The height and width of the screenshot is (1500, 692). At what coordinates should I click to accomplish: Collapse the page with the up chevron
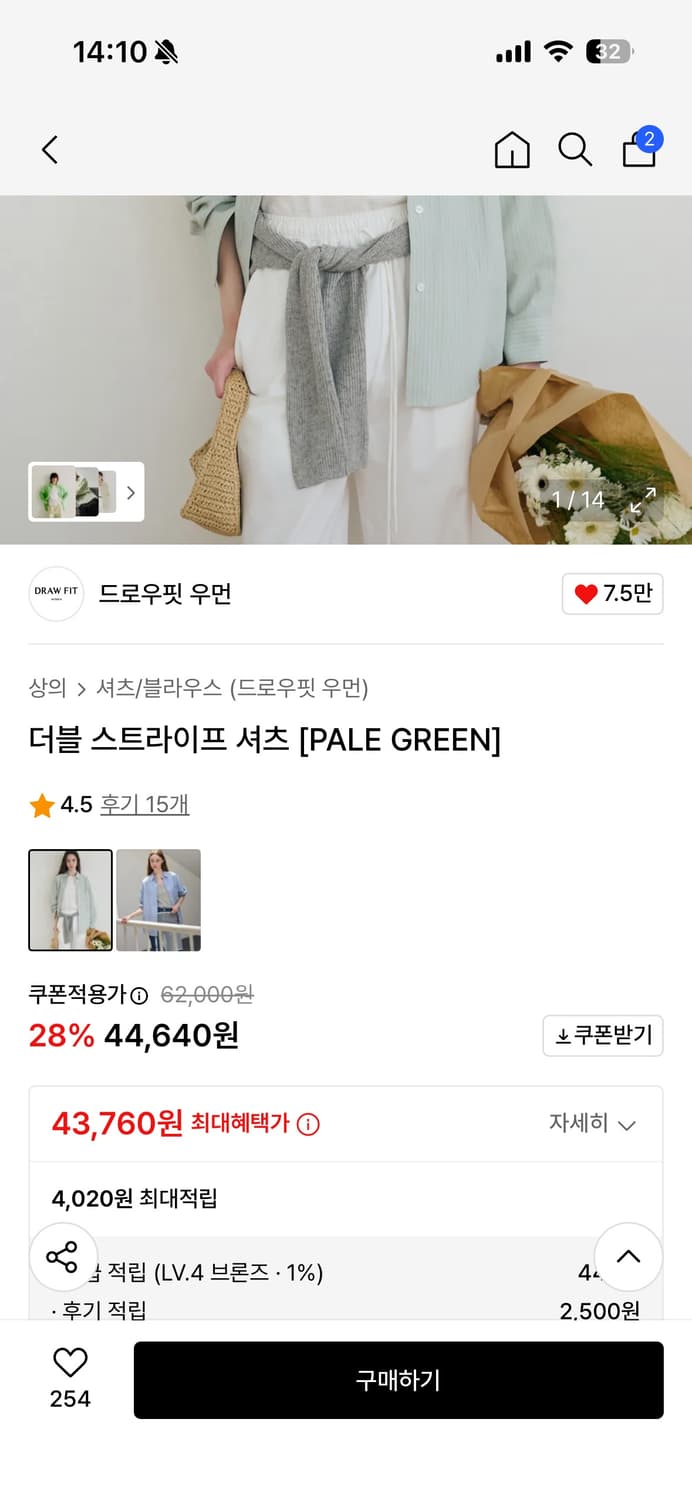tap(629, 1257)
